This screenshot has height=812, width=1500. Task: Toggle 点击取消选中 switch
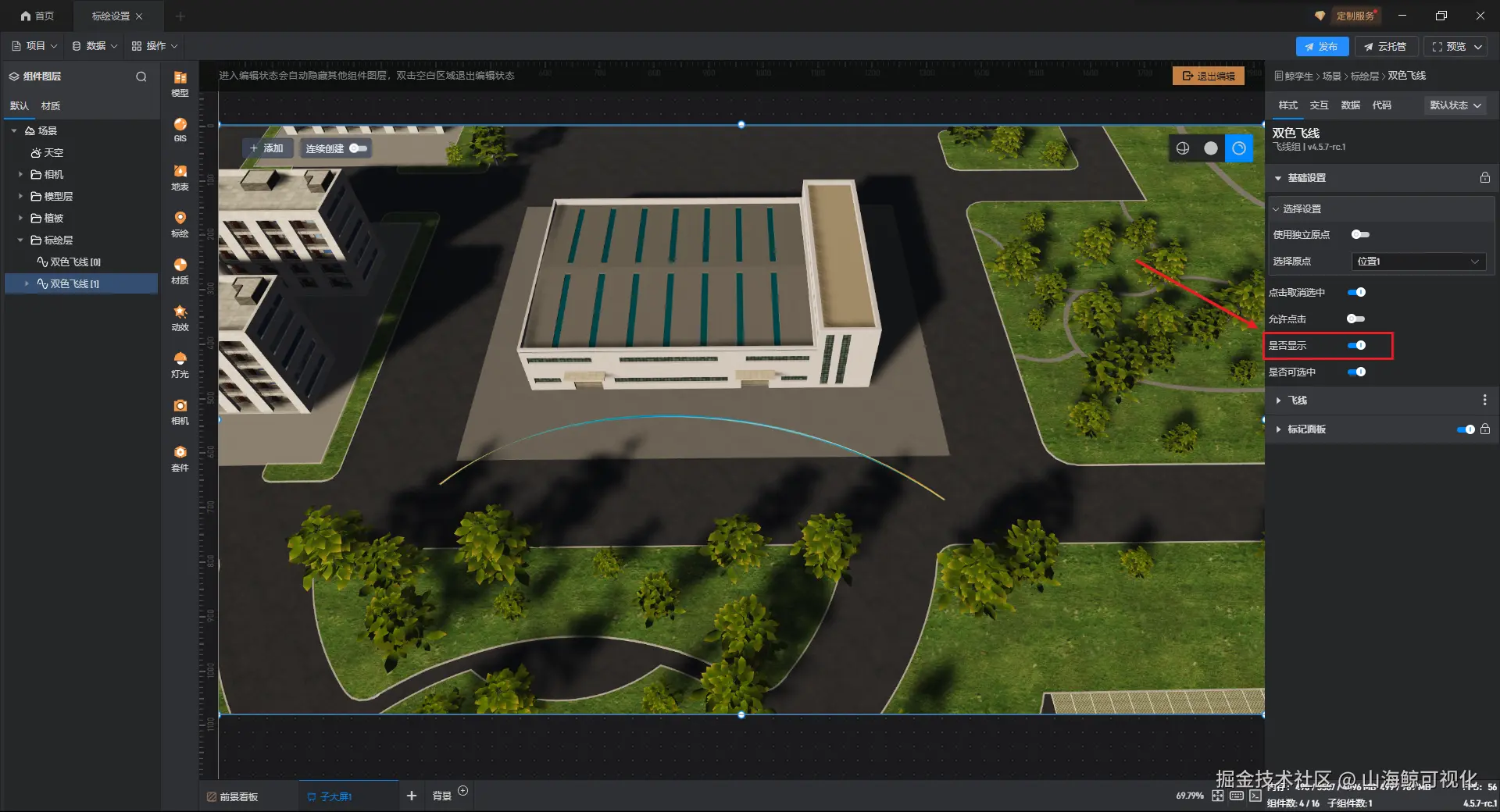pos(1357,292)
